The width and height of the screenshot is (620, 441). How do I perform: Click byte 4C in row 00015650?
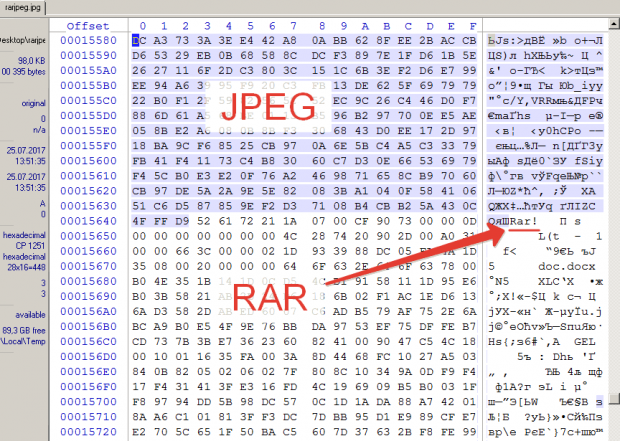[x=290, y=236]
